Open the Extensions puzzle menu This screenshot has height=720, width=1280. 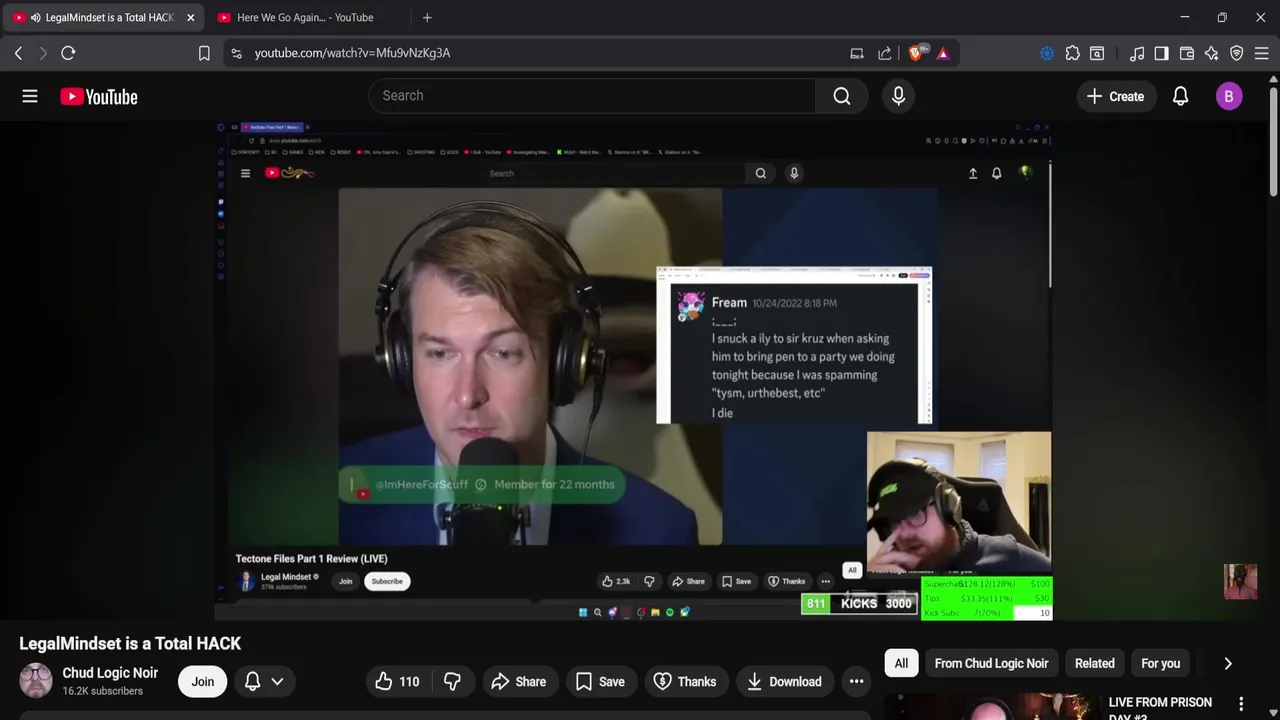1072,53
